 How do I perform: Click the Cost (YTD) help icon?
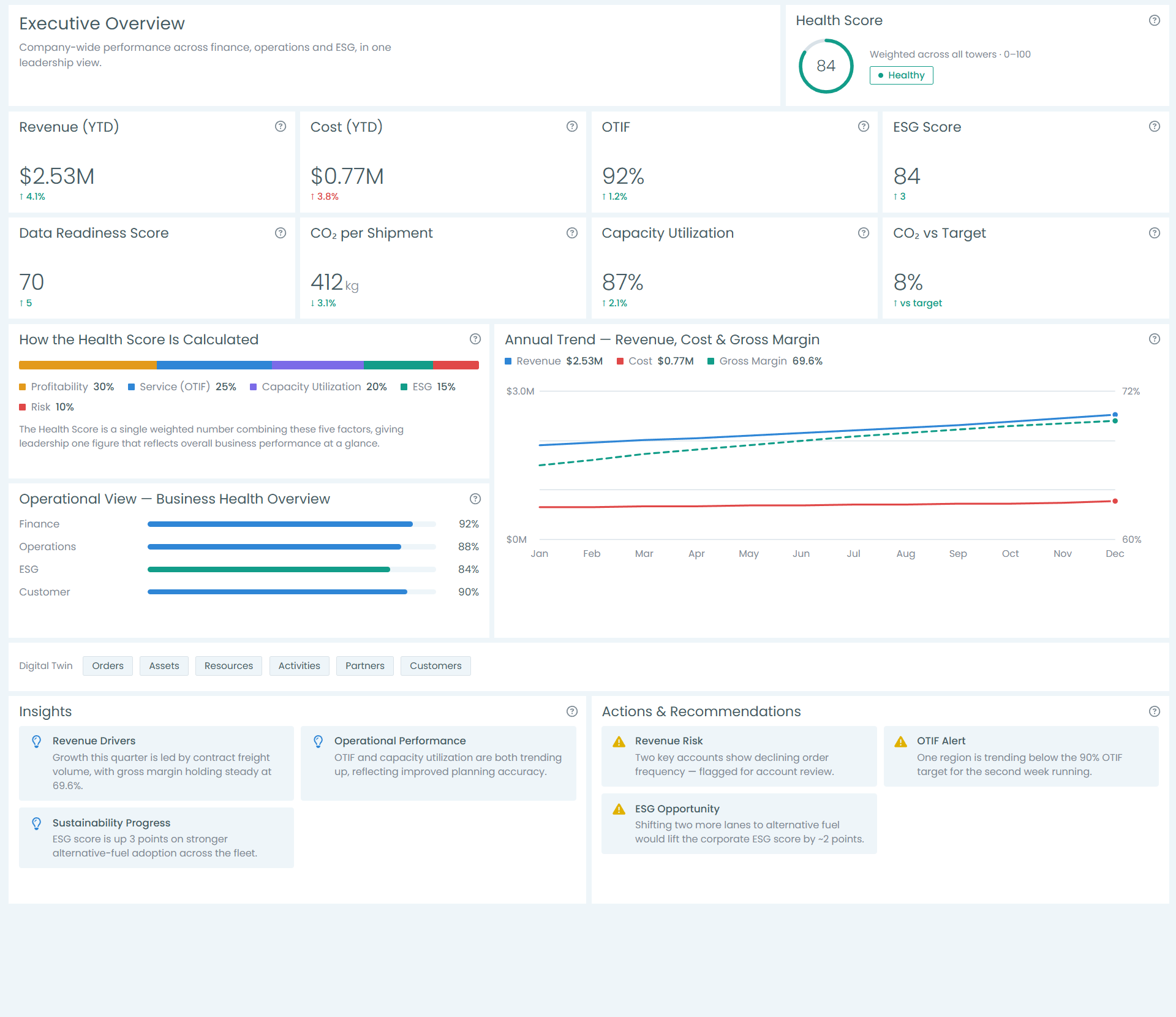pyautogui.click(x=572, y=126)
